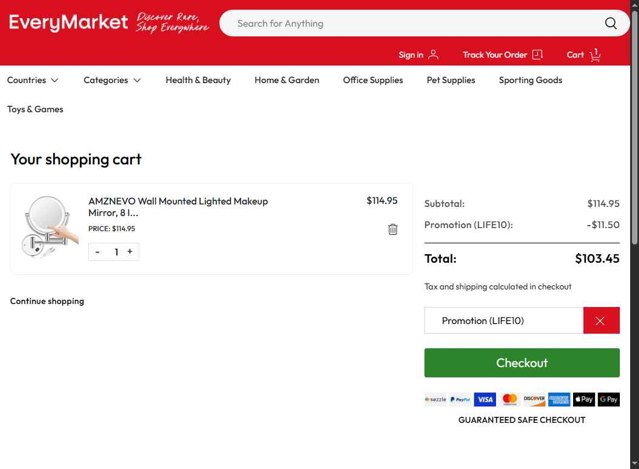The image size is (639, 469).
Task: Open Toys & Games menu item
Action: pos(35,109)
